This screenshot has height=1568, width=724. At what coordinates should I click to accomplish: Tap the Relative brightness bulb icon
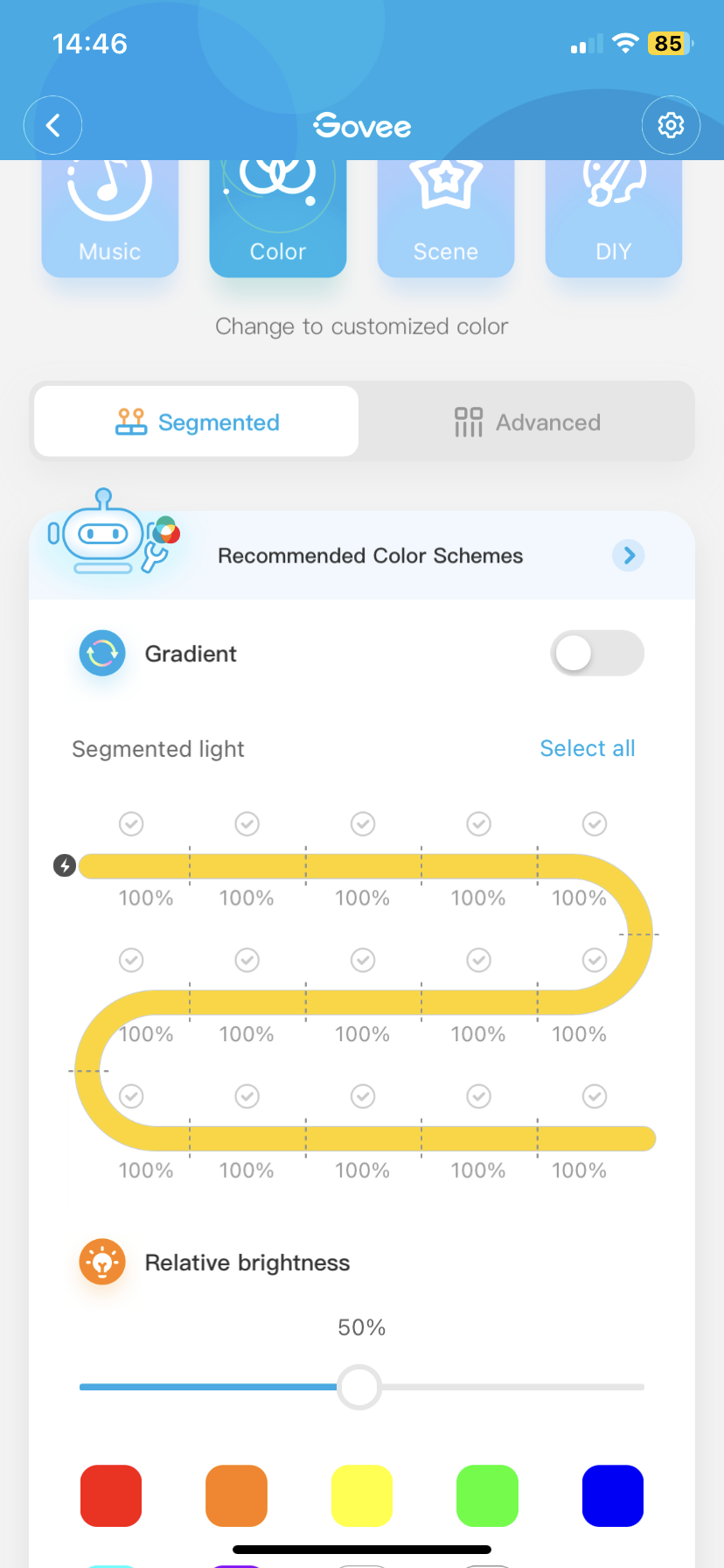102,1263
